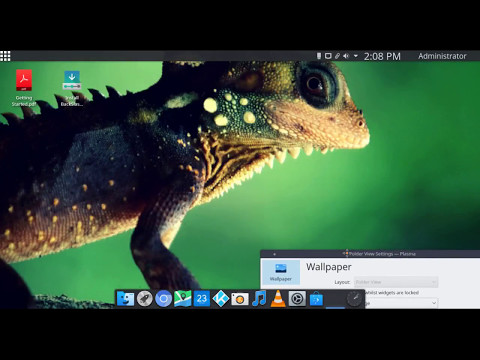Open the dropdown below the Layout option
Viewport: 480px width, 360px height.
[x=401, y=303]
